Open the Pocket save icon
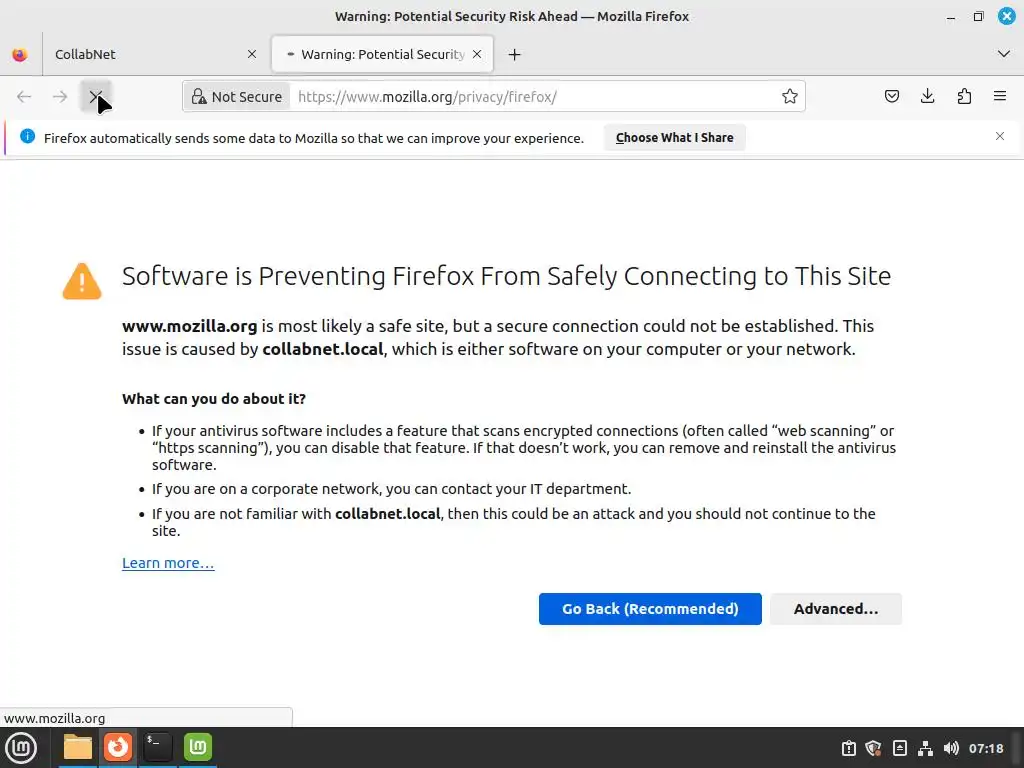This screenshot has height=768, width=1024. coord(892,96)
